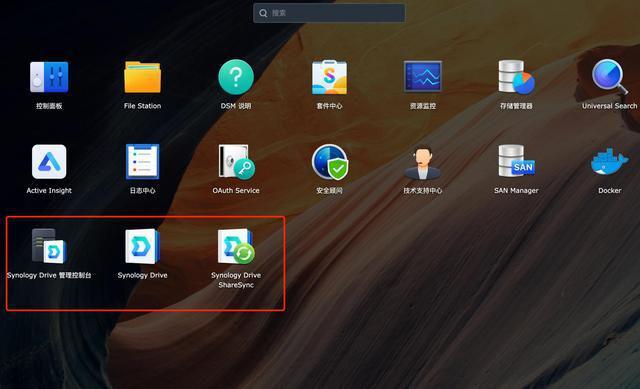
Task: Open Active Insight
Action: point(49,162)
